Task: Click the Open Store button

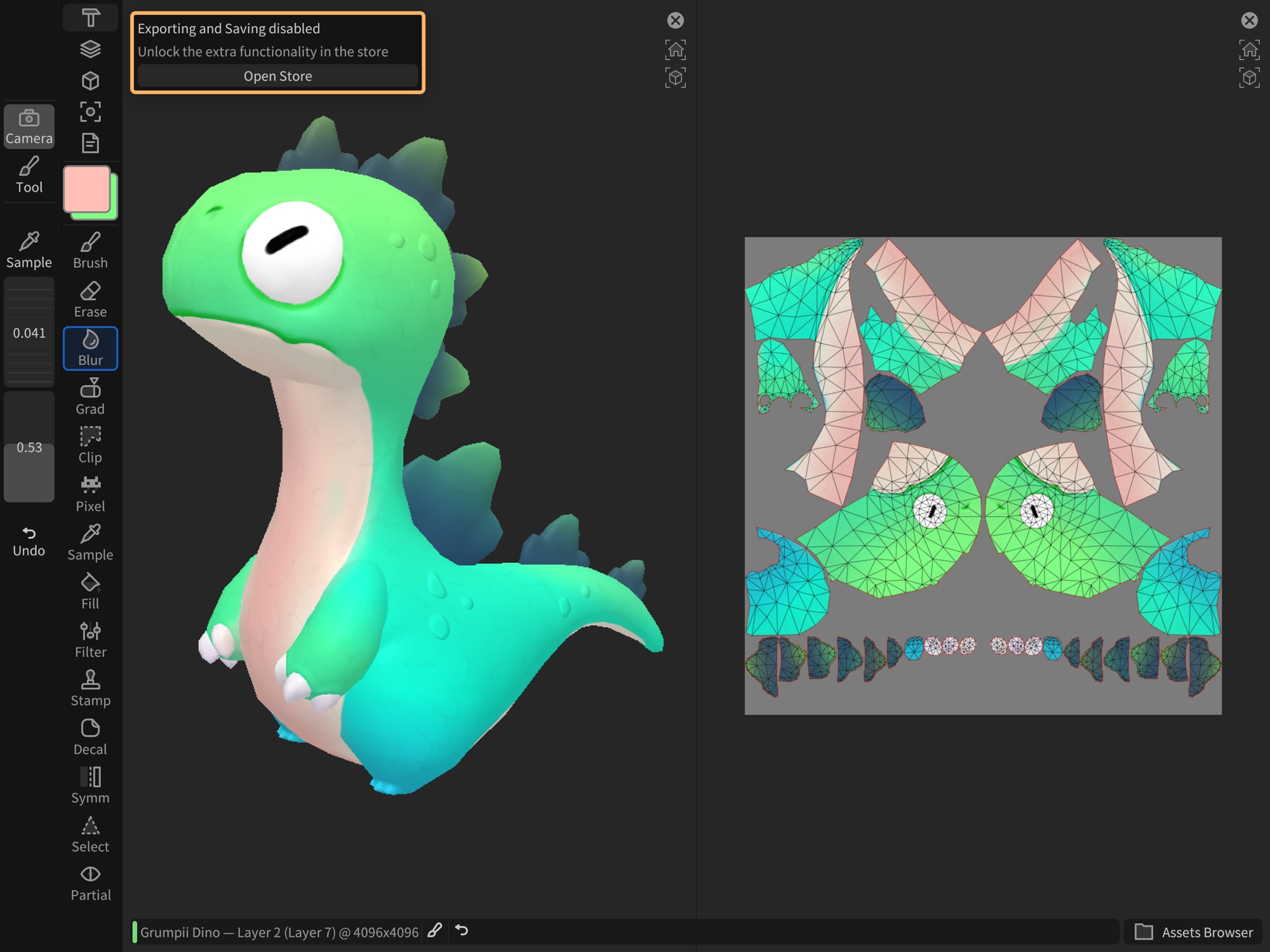Action: pyautogui.click(x=277, y=76)
